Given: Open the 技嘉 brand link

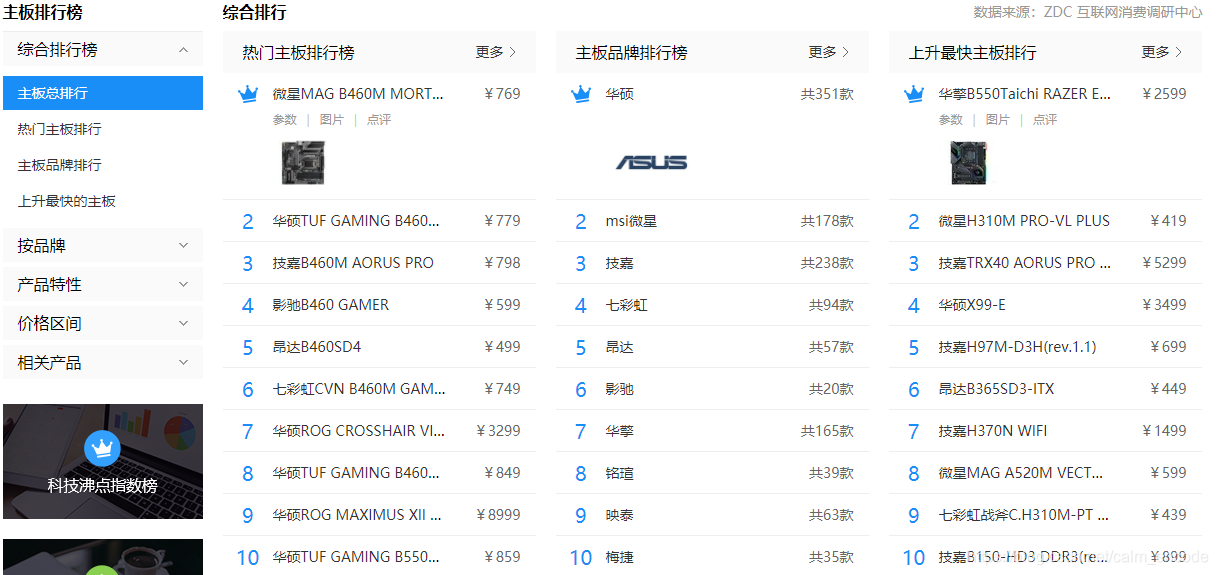Looking at the screenshot, I should click(619, 263).
